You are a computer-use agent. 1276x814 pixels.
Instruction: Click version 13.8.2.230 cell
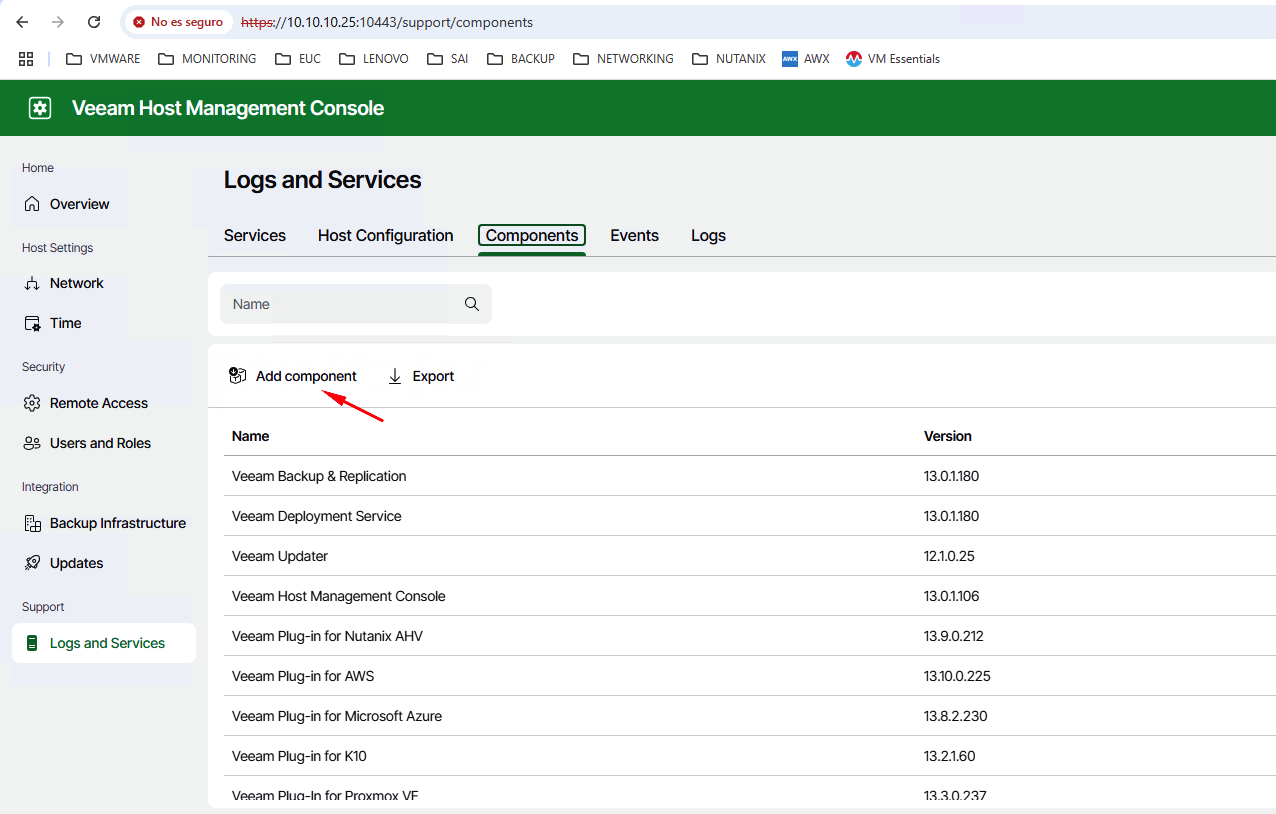(x=956, y=716)
